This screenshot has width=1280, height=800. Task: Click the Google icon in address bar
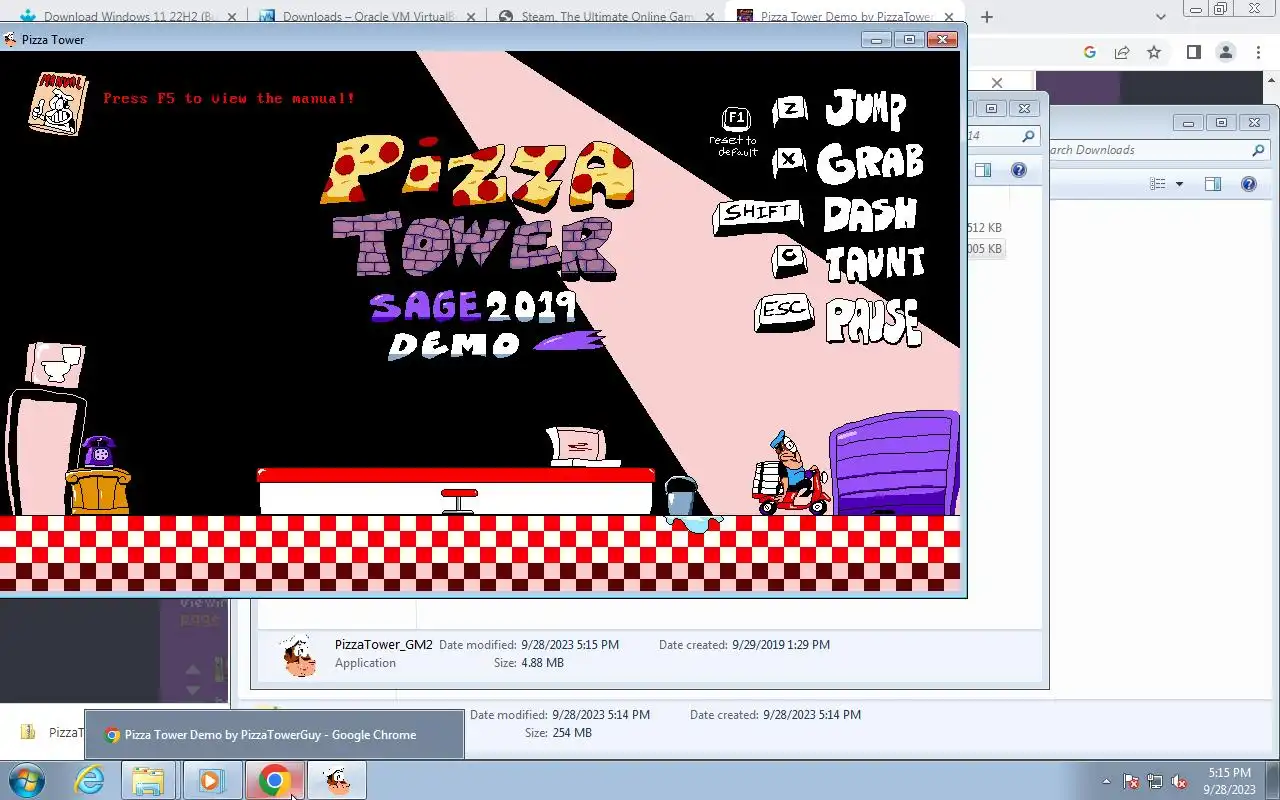1090,52
